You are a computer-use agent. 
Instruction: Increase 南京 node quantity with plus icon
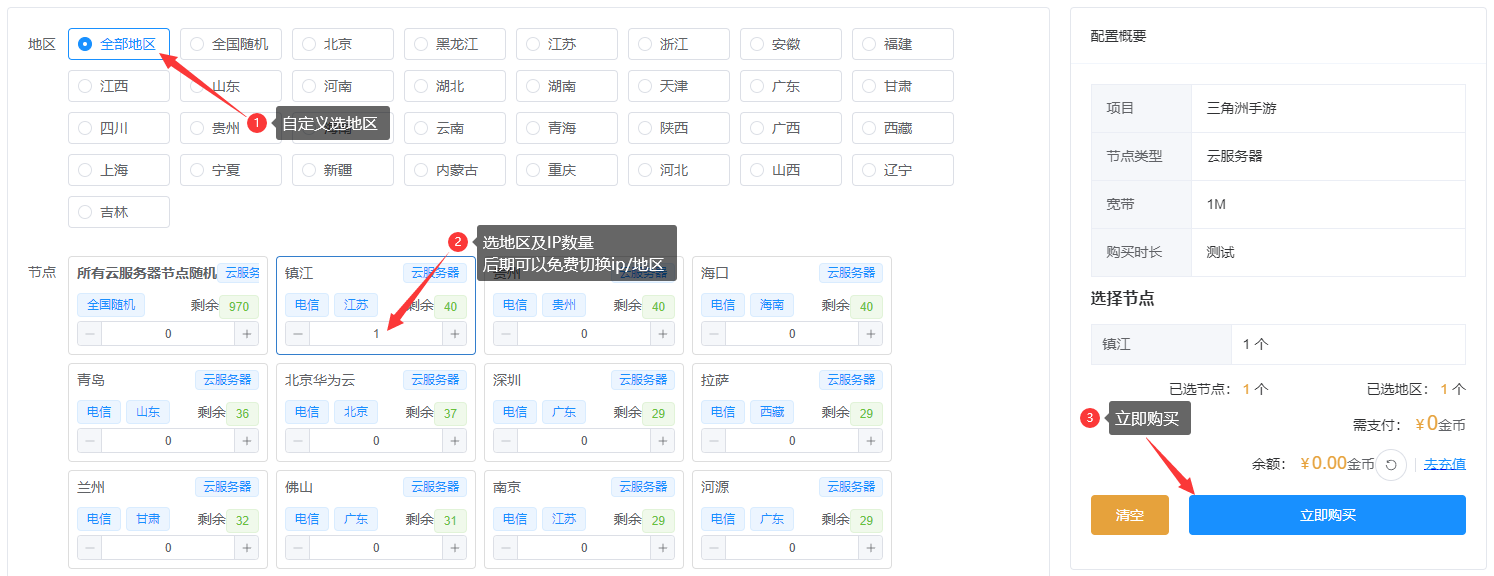pyautogui.click(x=663, y=547)
